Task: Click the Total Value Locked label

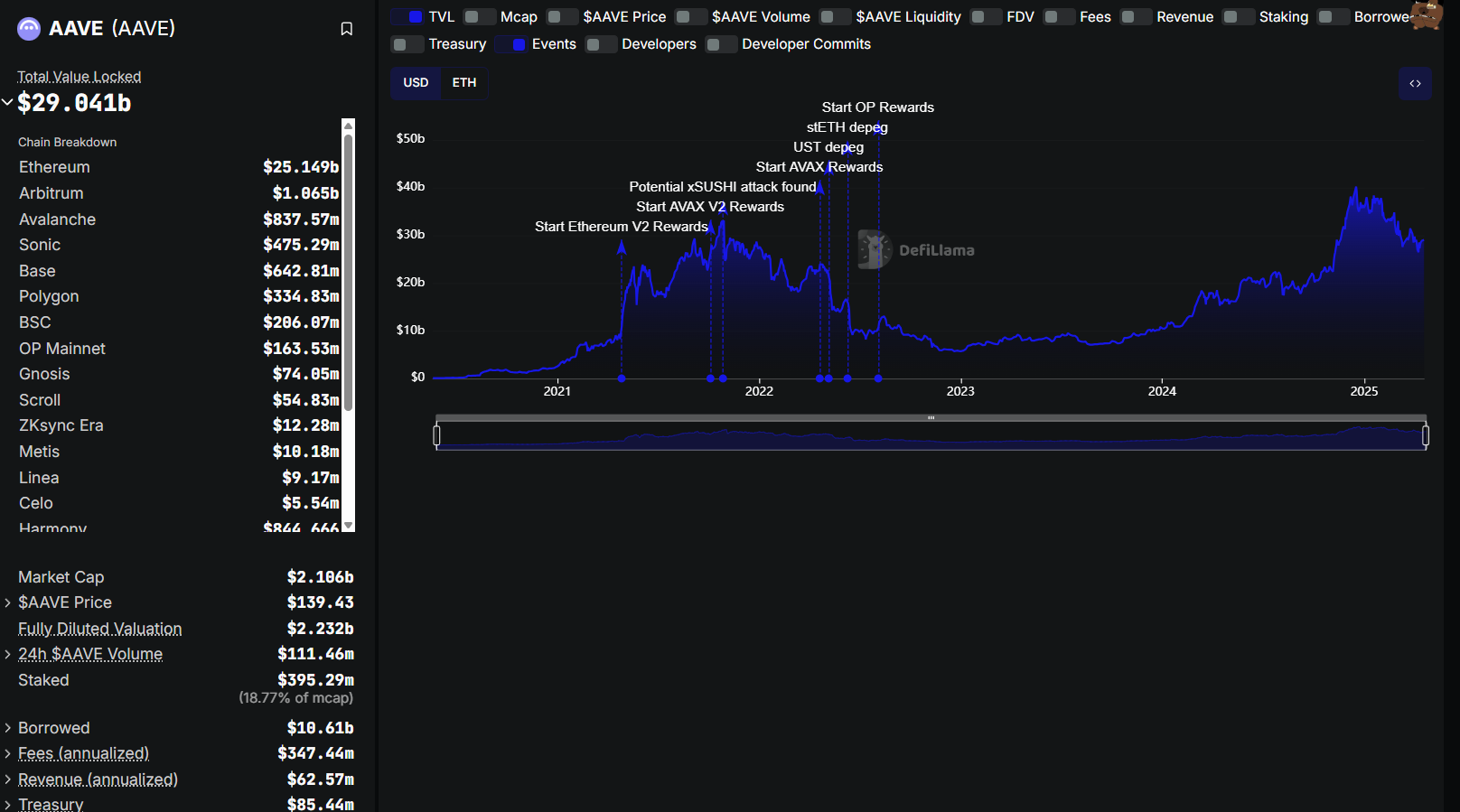Action: [80, 77]
